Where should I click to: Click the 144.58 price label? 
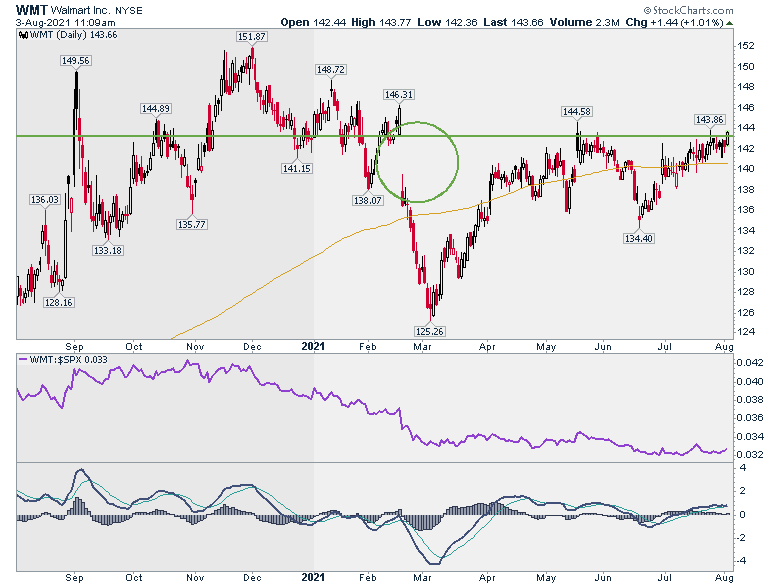click(577, 111)
